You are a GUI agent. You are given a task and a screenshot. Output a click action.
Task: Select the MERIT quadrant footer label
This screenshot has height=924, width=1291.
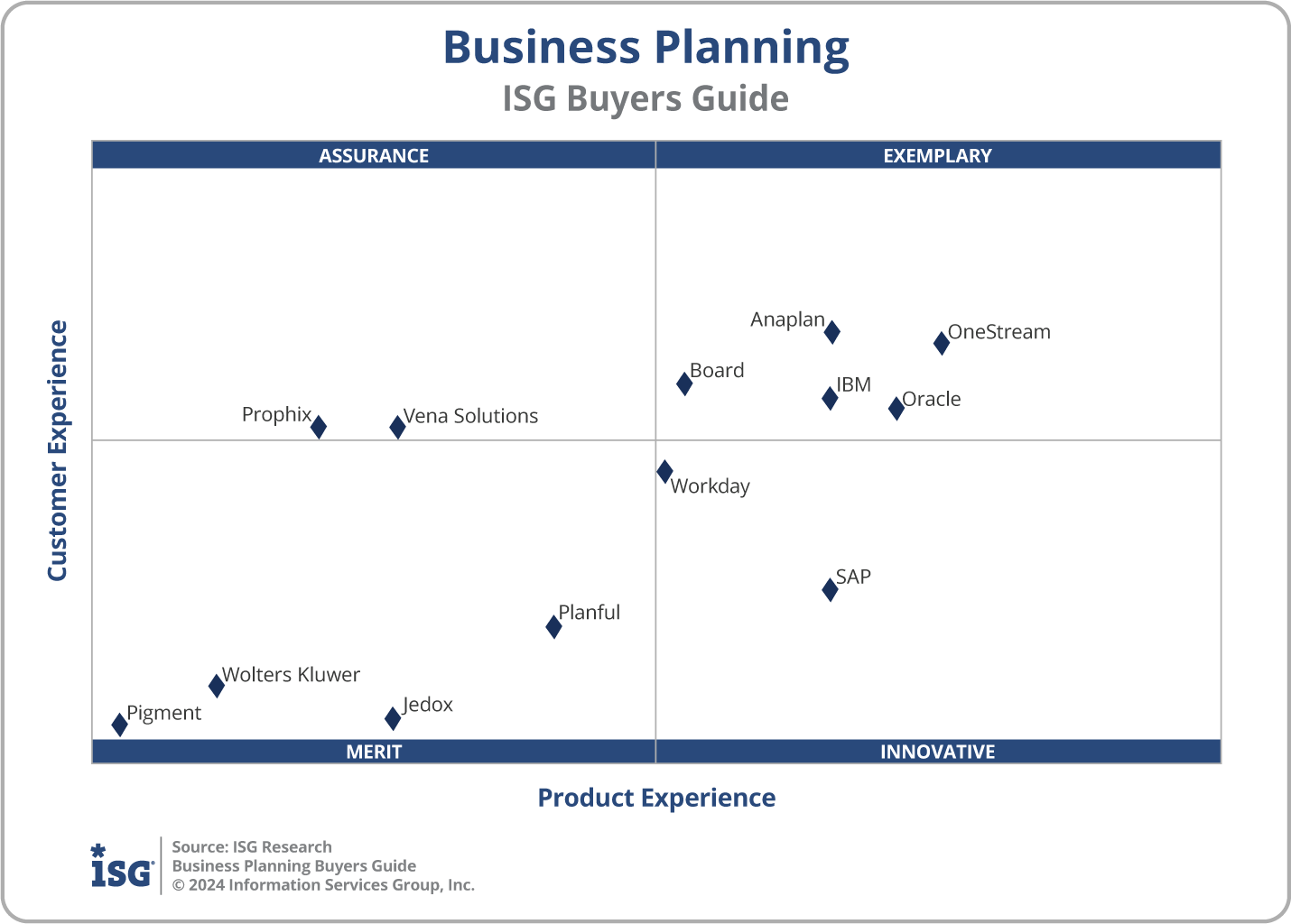point(374,752)
